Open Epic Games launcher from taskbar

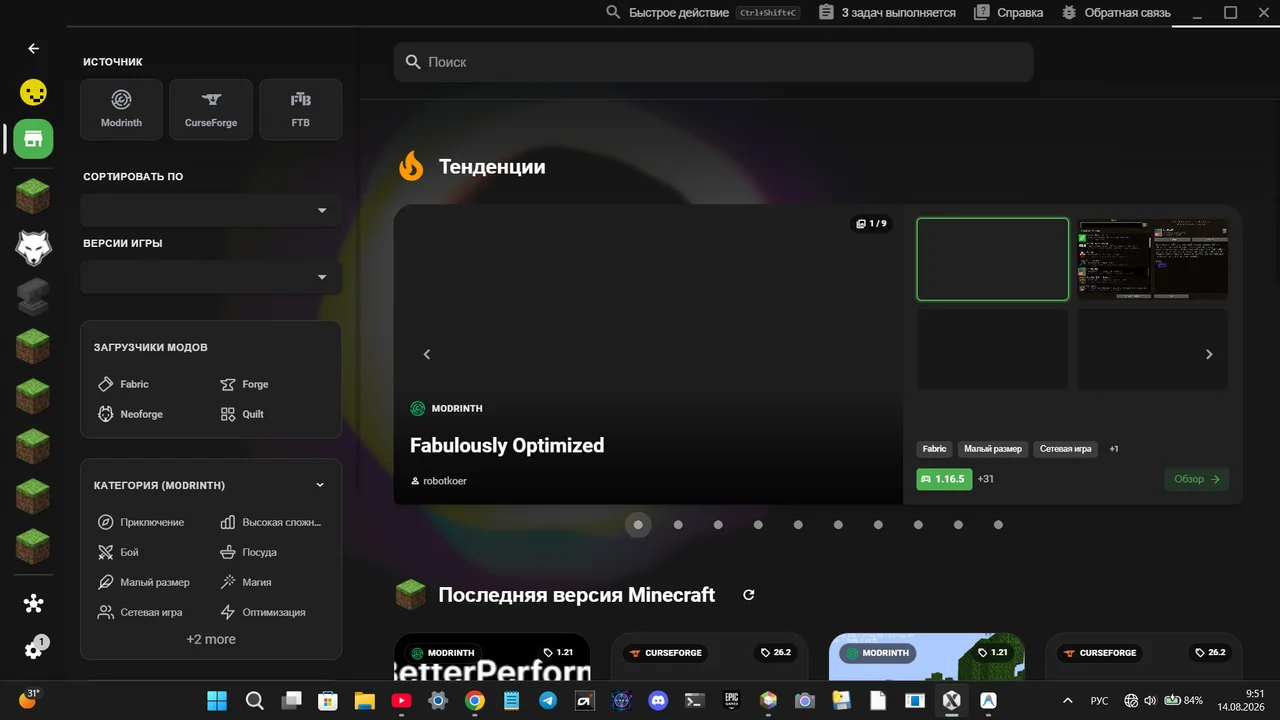[x=731, y=700]
